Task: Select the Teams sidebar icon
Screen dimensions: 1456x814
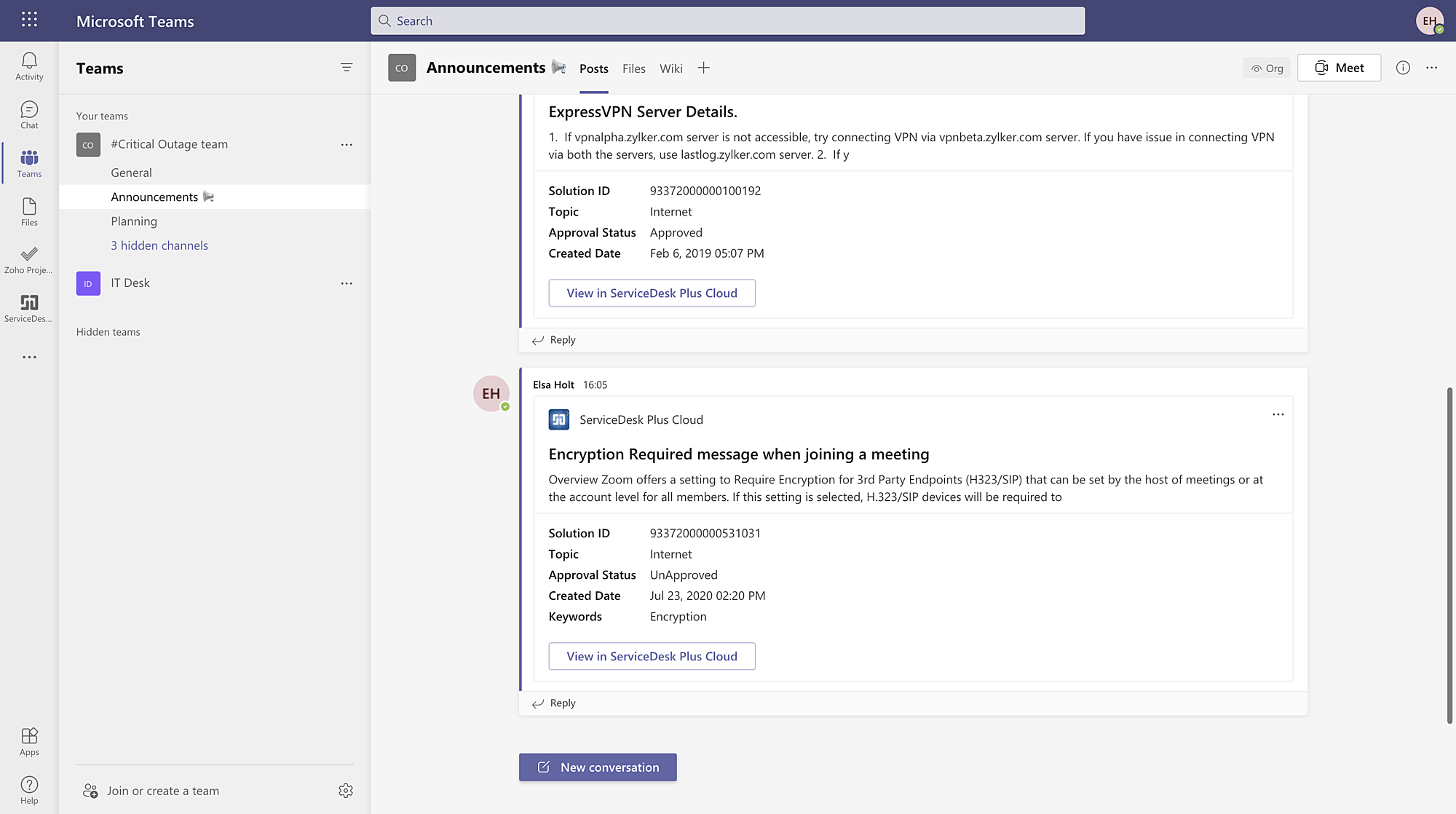Action: [x=29, y=164]
